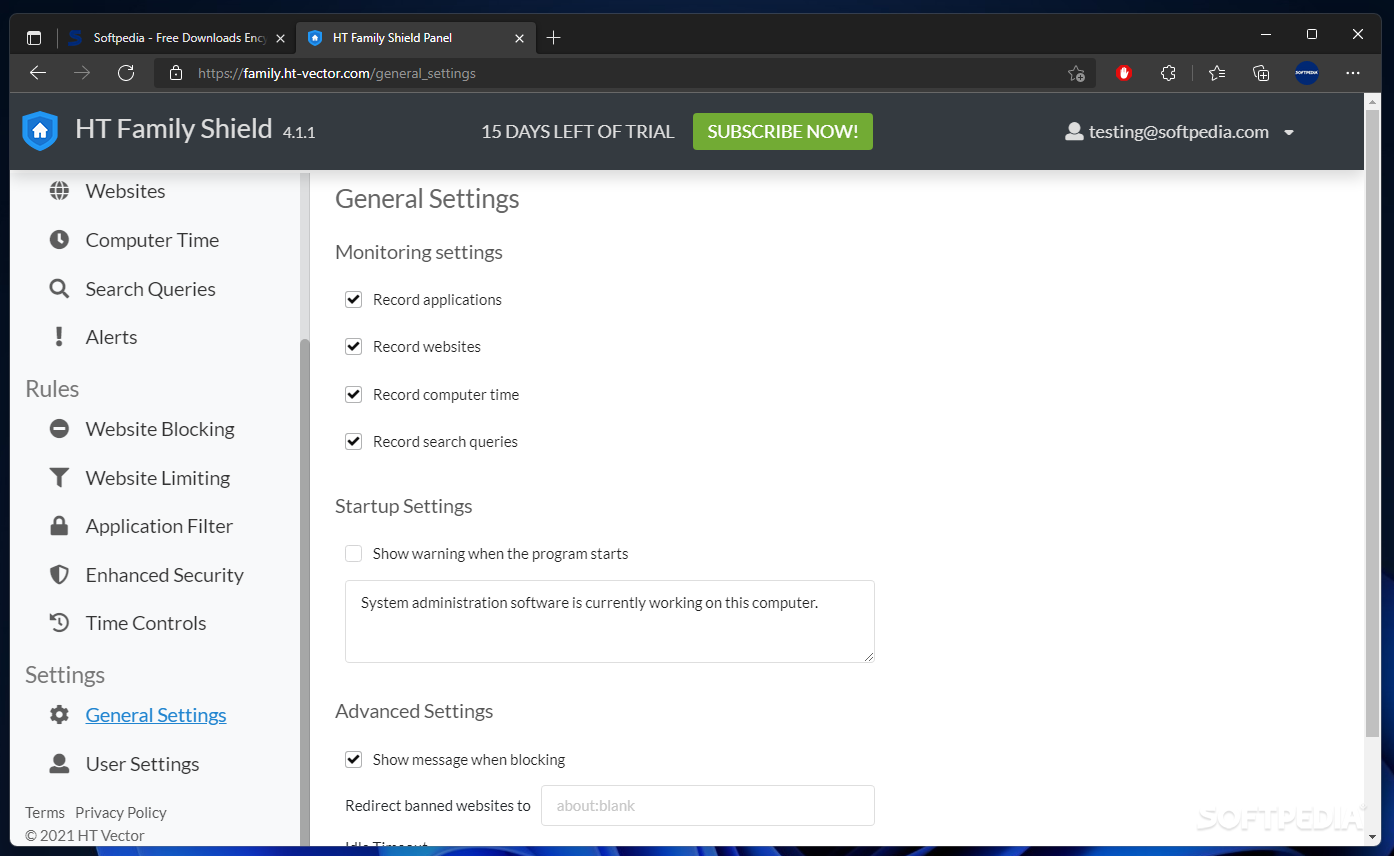This screenshot has width=1394, height=856.
Task: Click the Application Filter padlock icon
Action: tap(60, 526)
